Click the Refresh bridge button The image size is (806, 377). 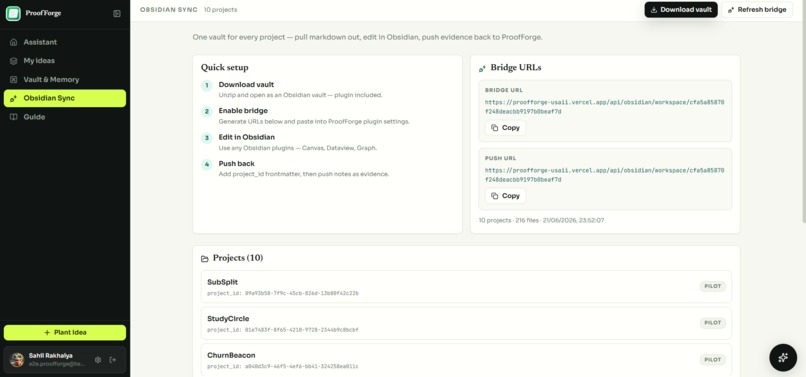point(757,10)
